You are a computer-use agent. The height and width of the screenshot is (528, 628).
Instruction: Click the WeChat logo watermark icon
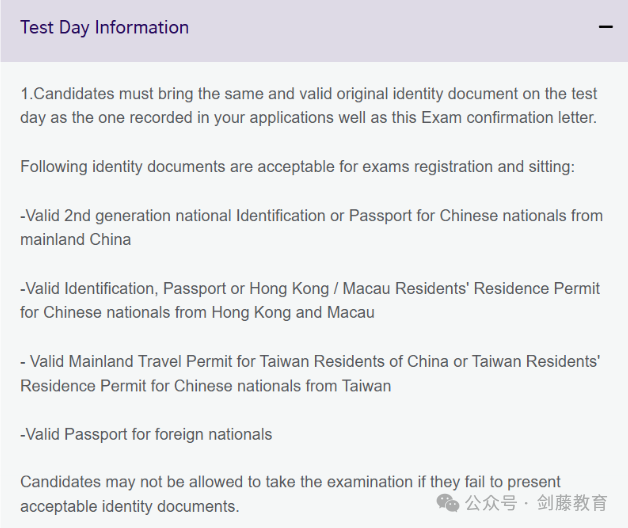click(447, 503)
